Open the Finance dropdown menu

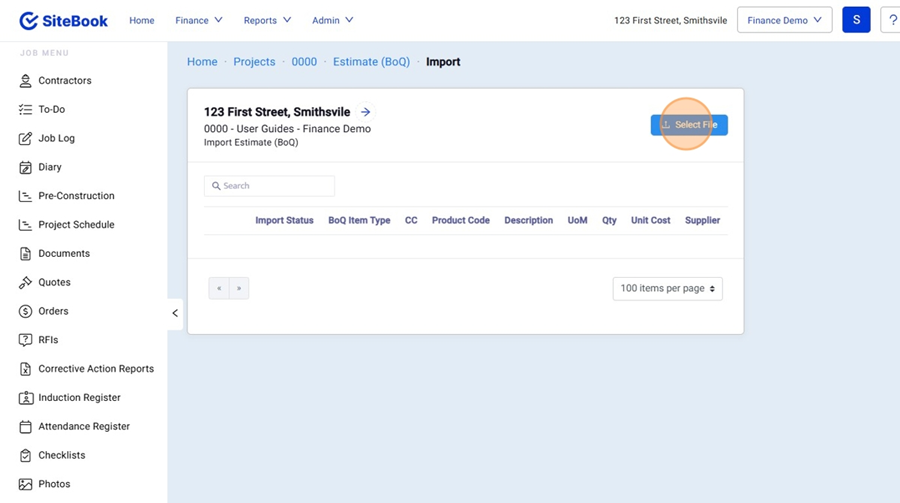pos(198,20)
